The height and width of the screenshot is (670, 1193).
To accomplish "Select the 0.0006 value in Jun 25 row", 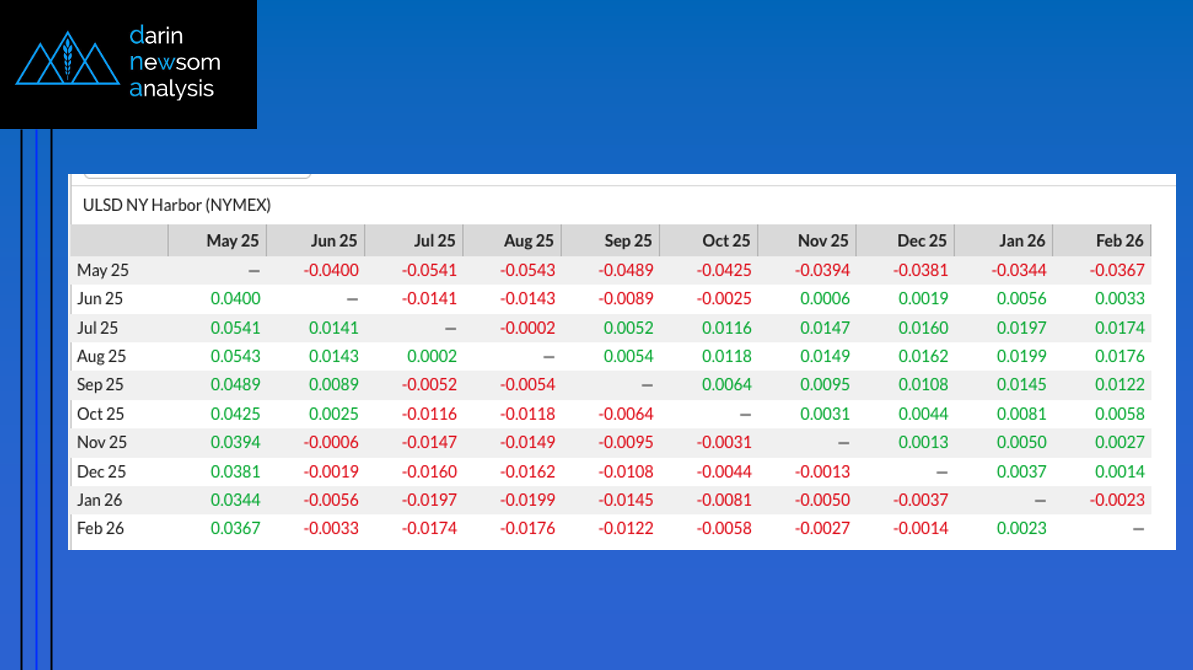I will (x=827, y=299).
